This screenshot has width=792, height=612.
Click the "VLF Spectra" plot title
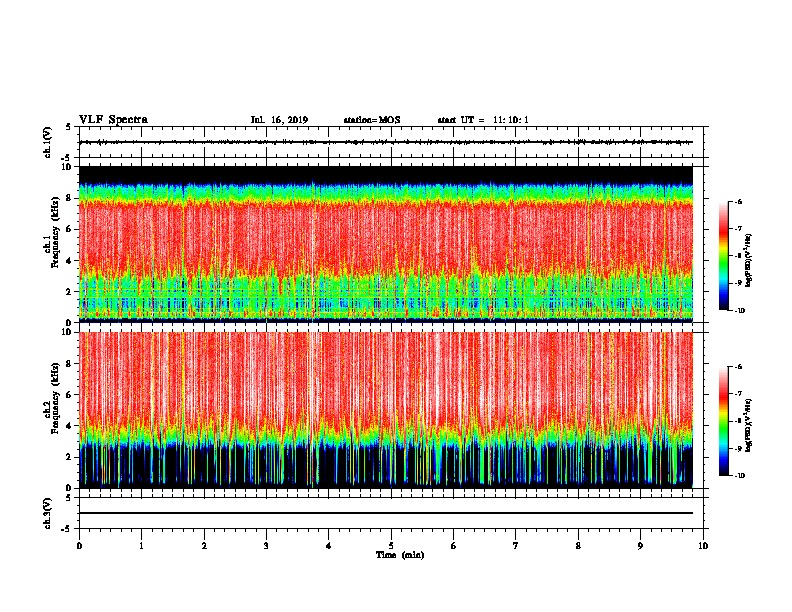113,119
